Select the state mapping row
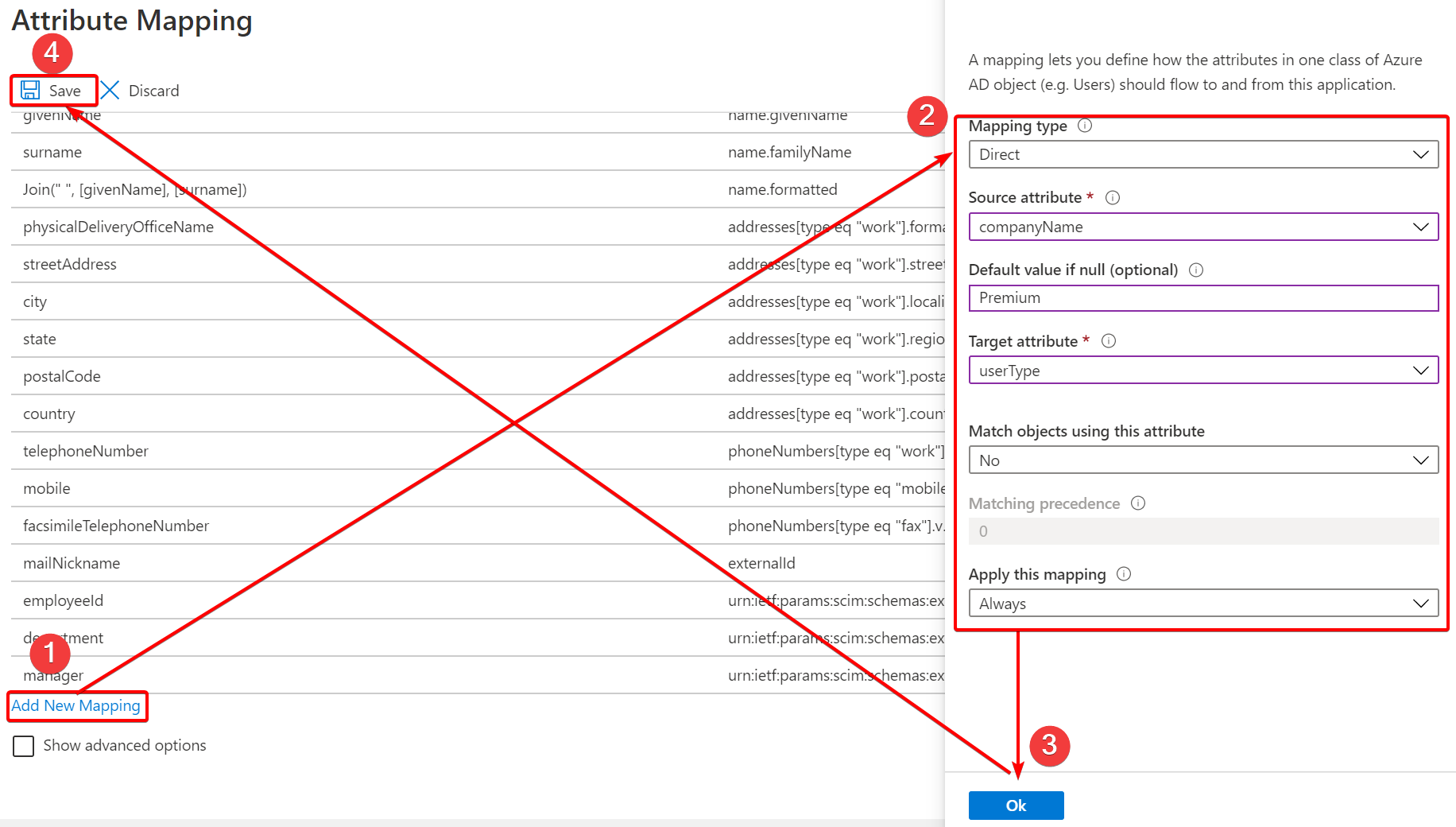 (x=478, y=339)
